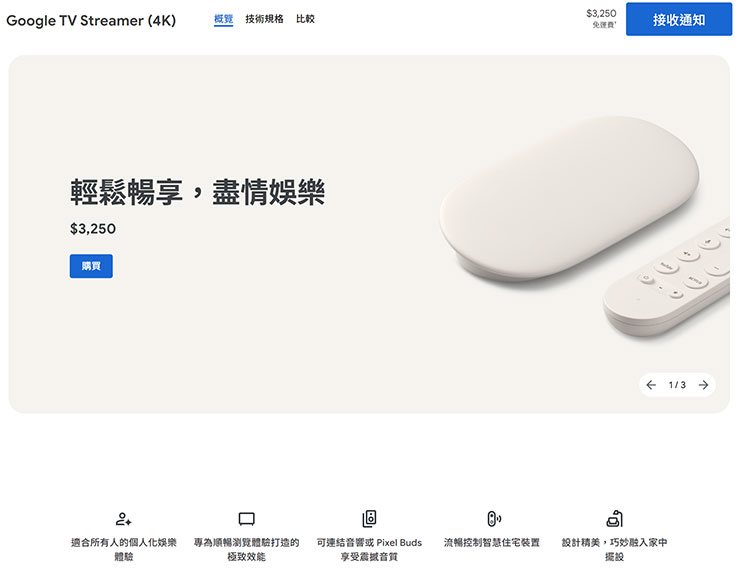Image resolution: width=740 pixels, height=577 pixels.
Task: Switch to the 技術規格 tab
Action: pyautogui.click(x=264, y=19)
